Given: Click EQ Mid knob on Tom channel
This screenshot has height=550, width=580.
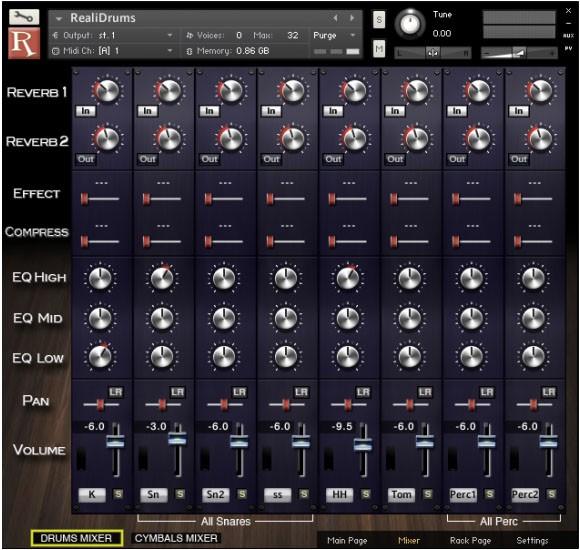Looking at the screenshot, I should coord(409,318).
